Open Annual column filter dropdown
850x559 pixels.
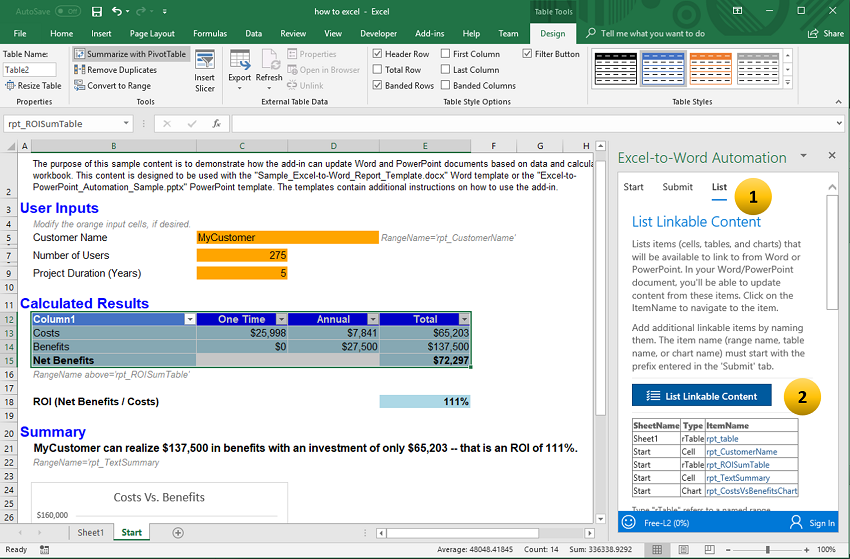pos(373,319)
